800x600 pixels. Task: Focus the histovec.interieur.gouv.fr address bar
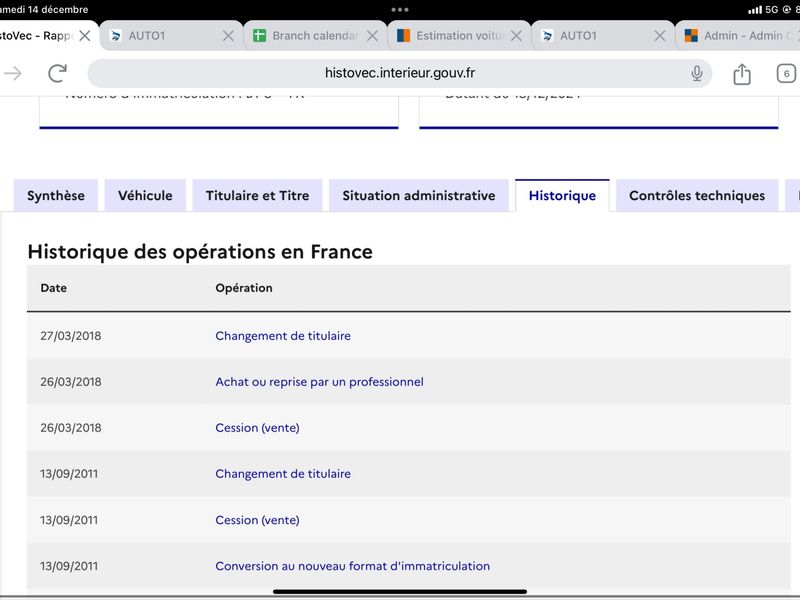(x=399, y=73)
